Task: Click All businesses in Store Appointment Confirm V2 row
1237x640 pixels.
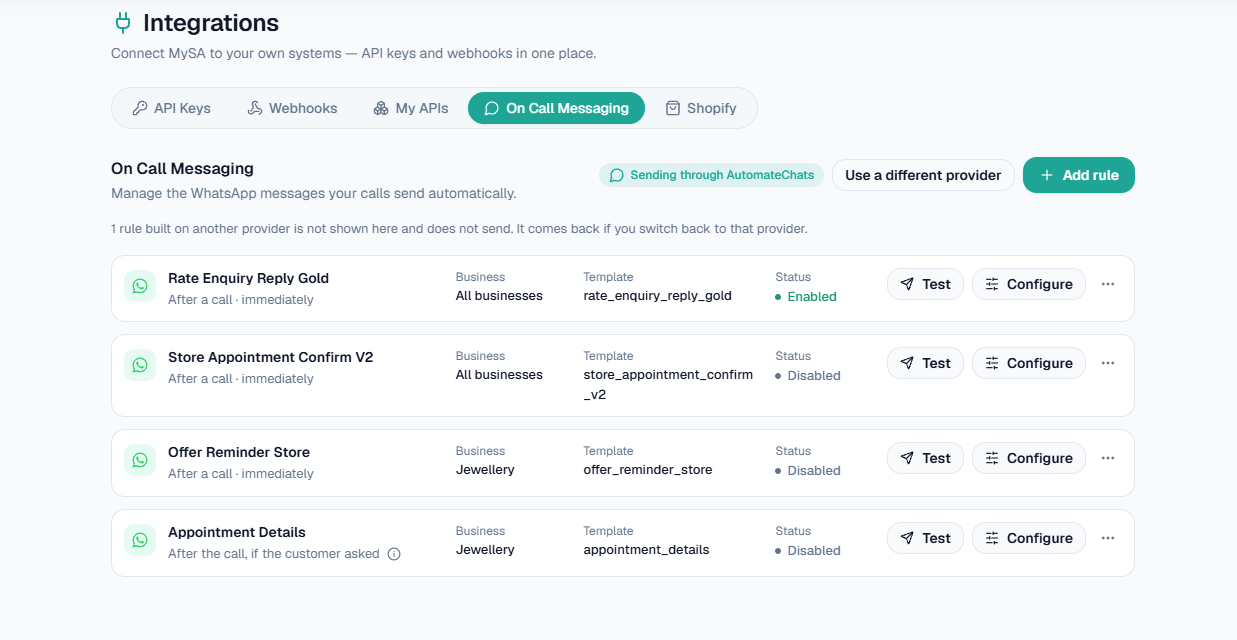Action: (x=499, y=375)
